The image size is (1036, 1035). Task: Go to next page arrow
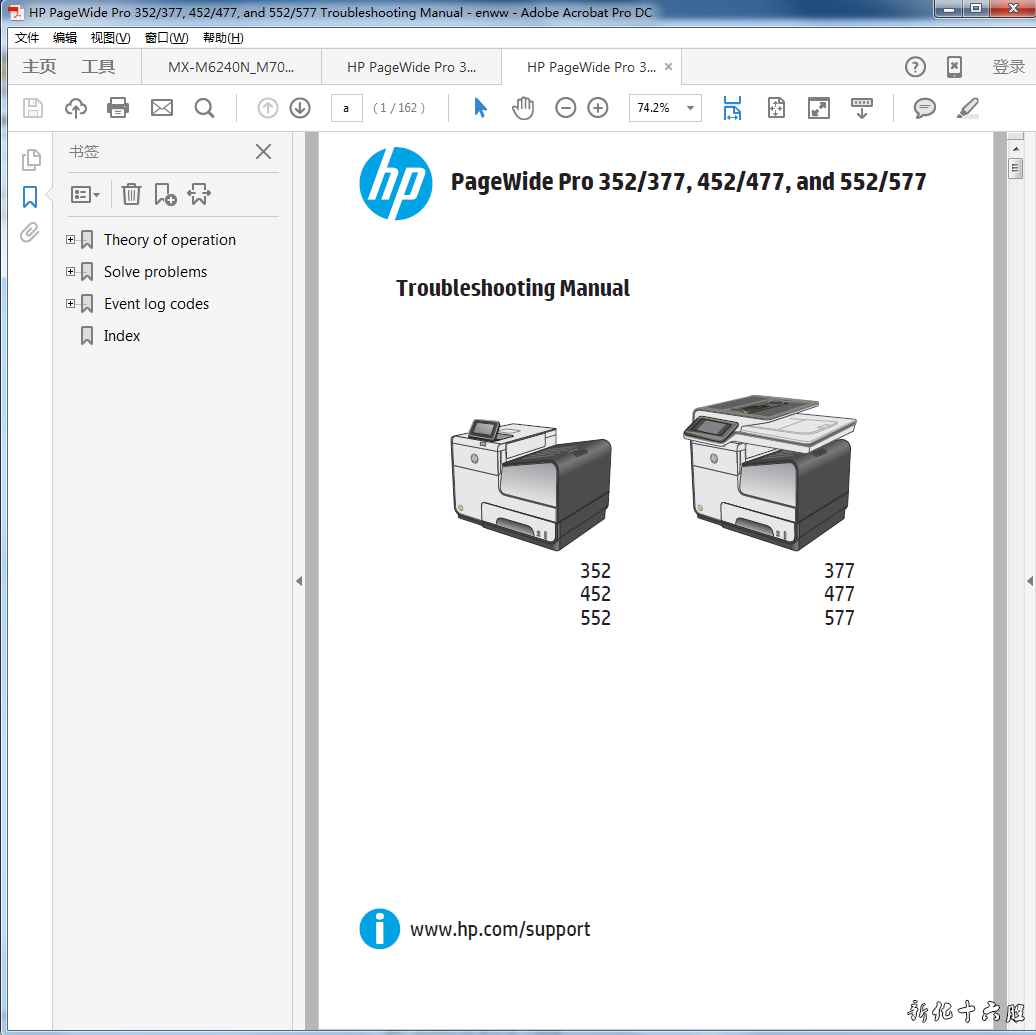300,108
